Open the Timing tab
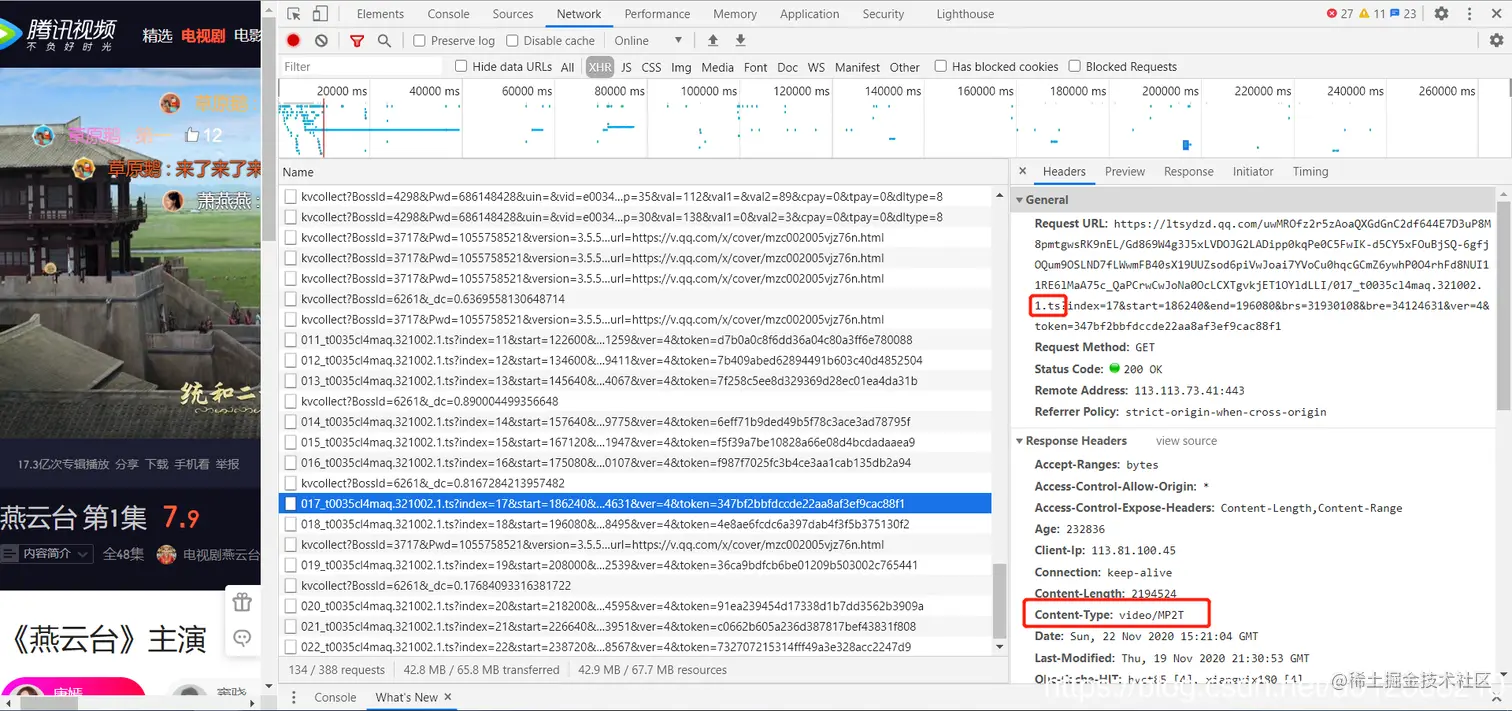Viewport: 1512px width, 711px height. [1310, 172]
